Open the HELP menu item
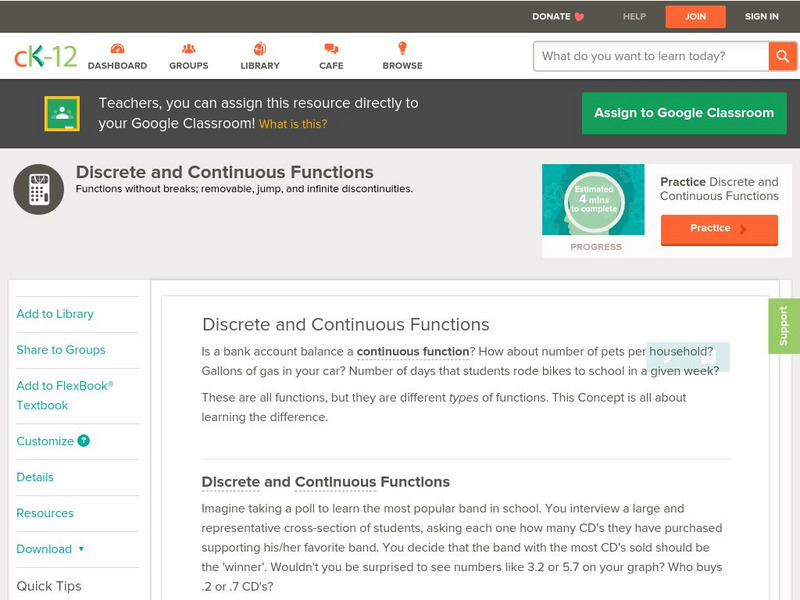 (634, 16)
